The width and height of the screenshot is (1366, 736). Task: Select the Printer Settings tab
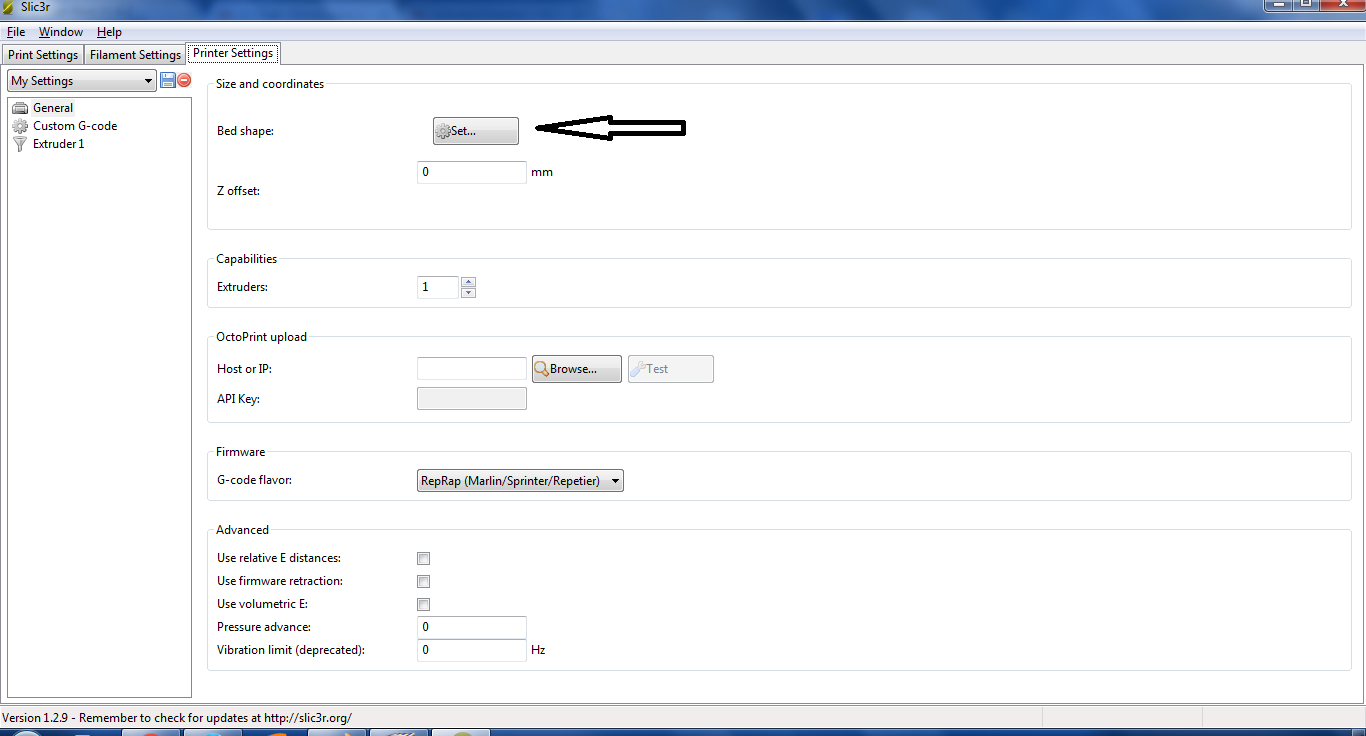click(x=232, y=53)
